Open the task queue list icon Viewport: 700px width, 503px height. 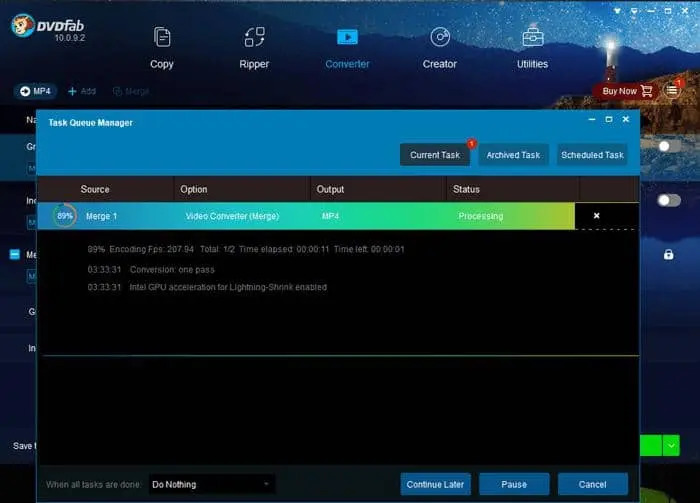pos(673,90)
